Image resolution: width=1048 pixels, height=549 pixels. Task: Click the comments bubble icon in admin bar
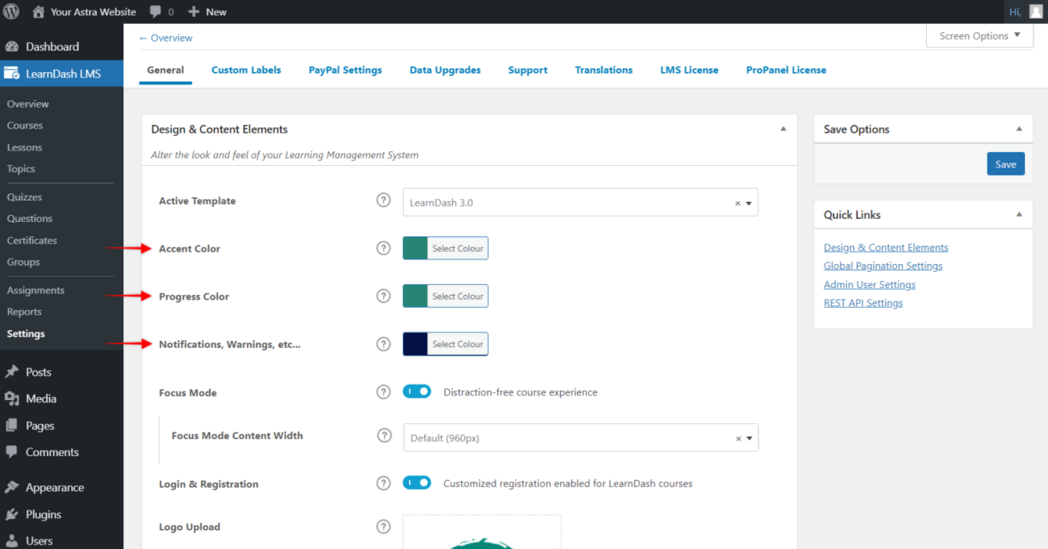[155, 12]
